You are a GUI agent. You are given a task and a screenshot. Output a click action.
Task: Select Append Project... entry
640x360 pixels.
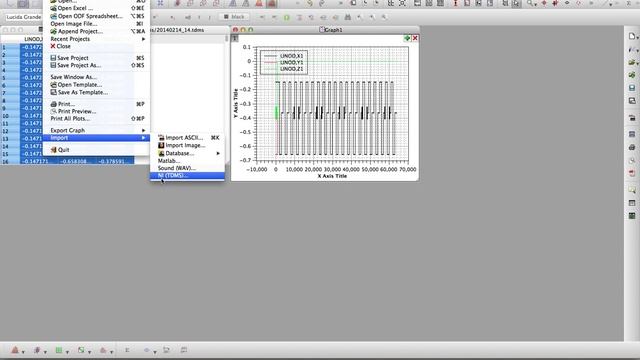pos(97,31)
